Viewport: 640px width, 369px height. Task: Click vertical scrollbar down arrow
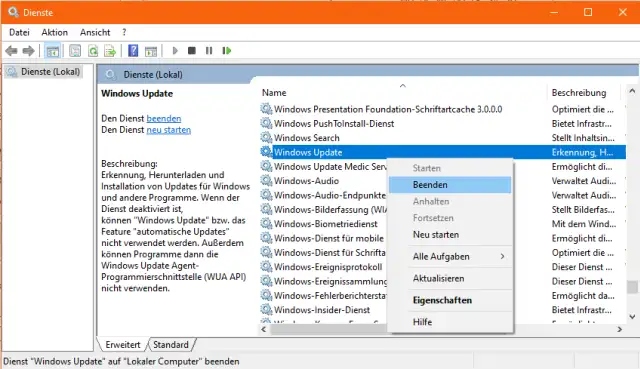pos(632,316)
